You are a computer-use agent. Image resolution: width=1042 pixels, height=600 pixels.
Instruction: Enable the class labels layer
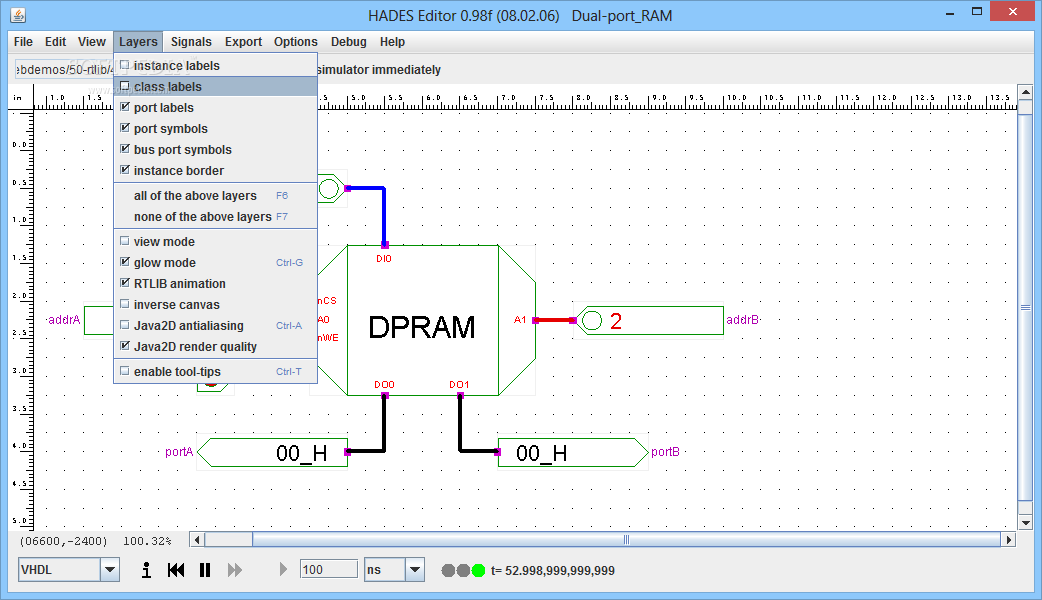pyautogui.click(x=215, y=86)
